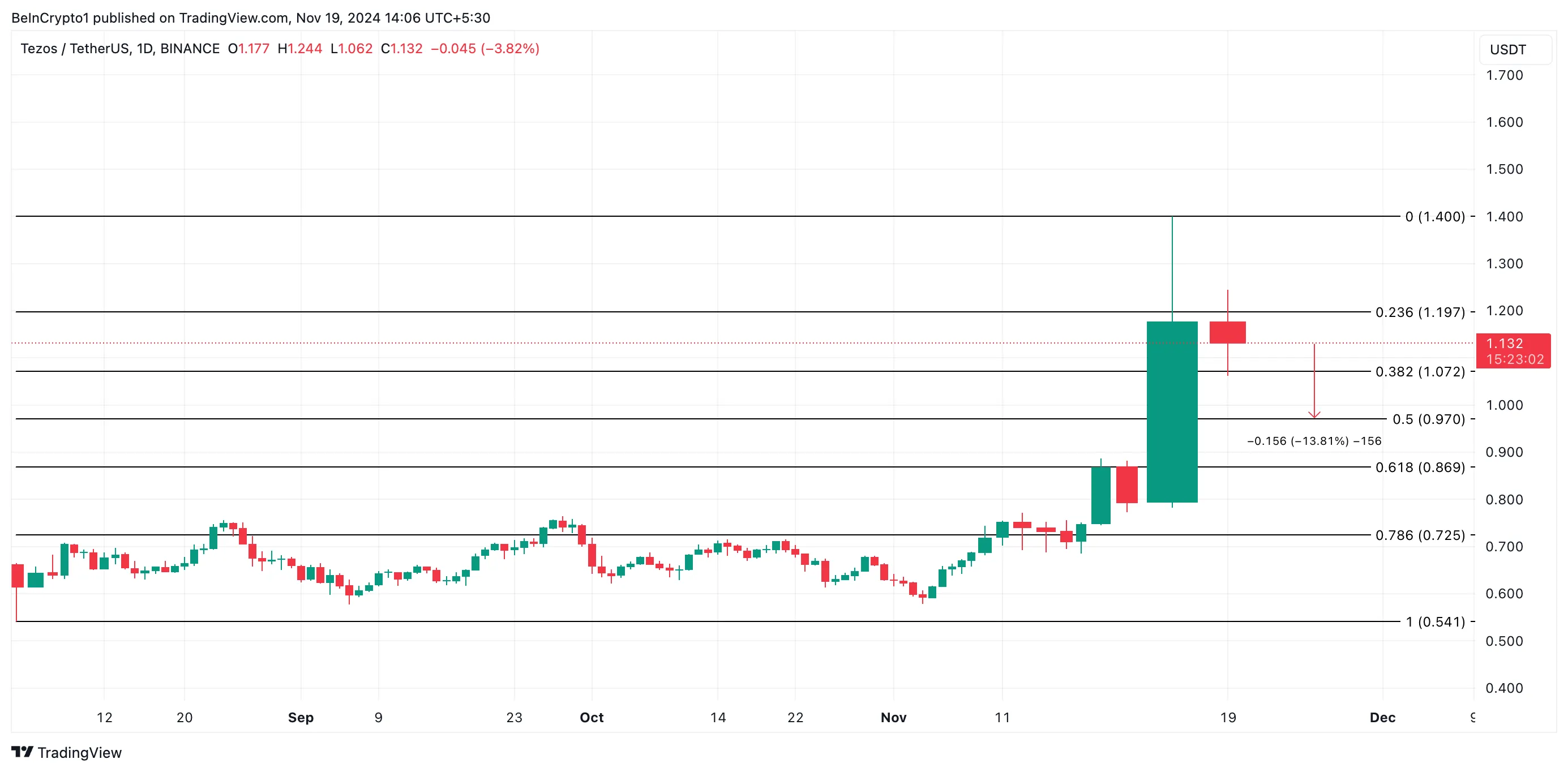Click the high value H1.244

click(299, 48)
